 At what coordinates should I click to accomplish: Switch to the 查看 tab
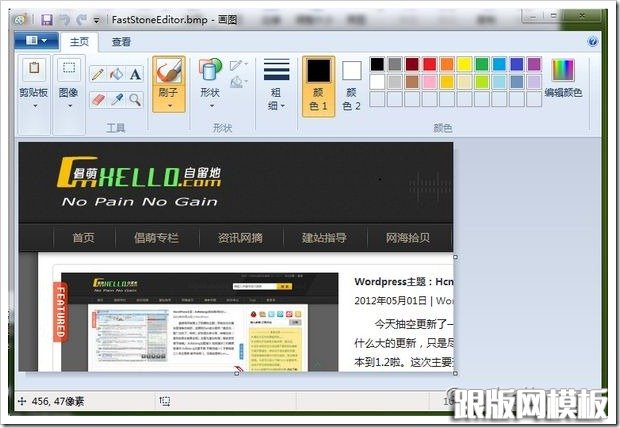(121, 42)
